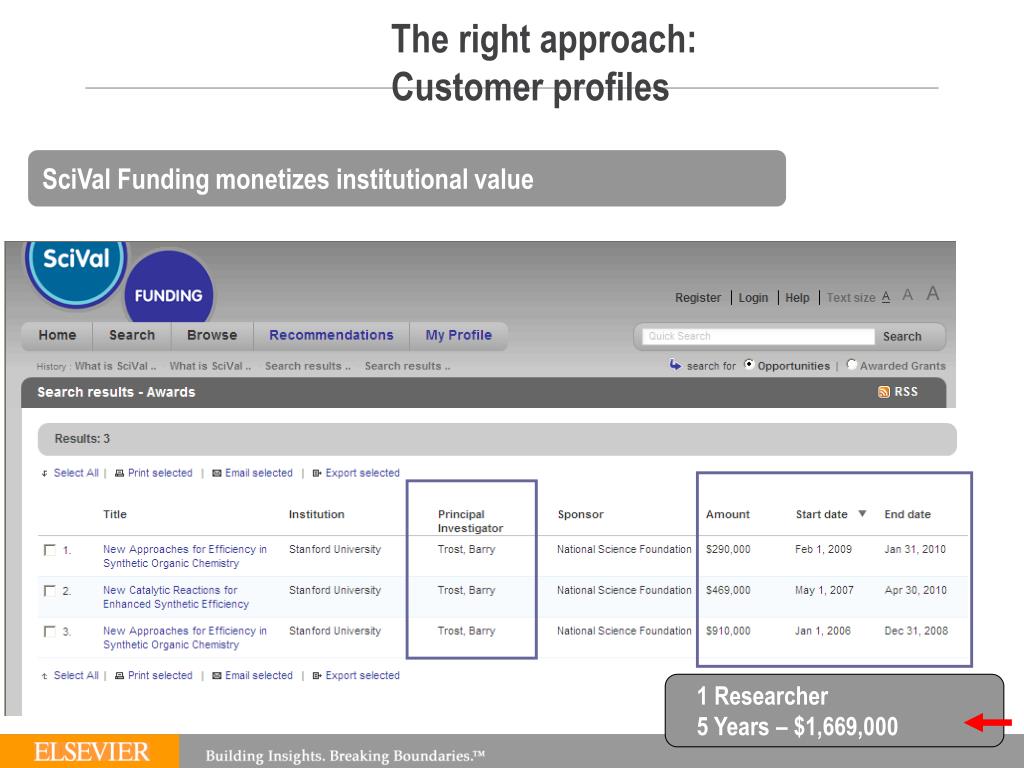Click the top Export selected link
The image size is (1024, 768).
click(x=362, y=473)
